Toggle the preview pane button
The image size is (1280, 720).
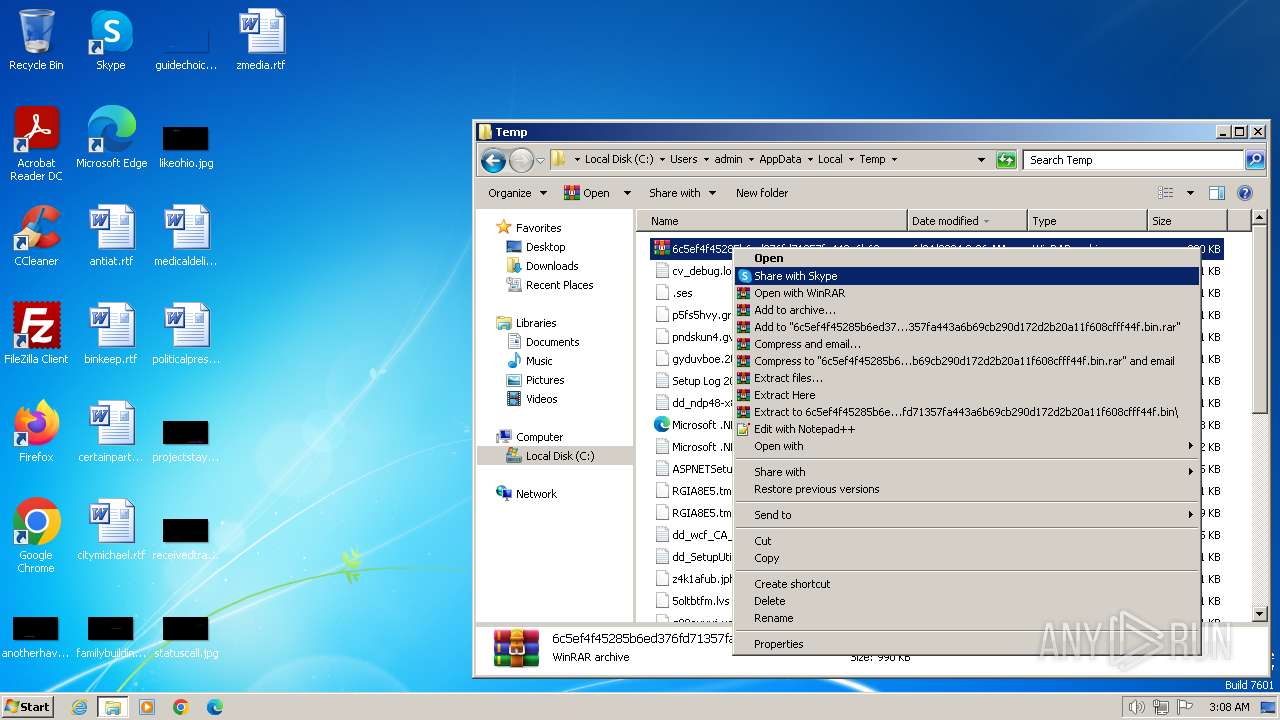click(1217, 193)
